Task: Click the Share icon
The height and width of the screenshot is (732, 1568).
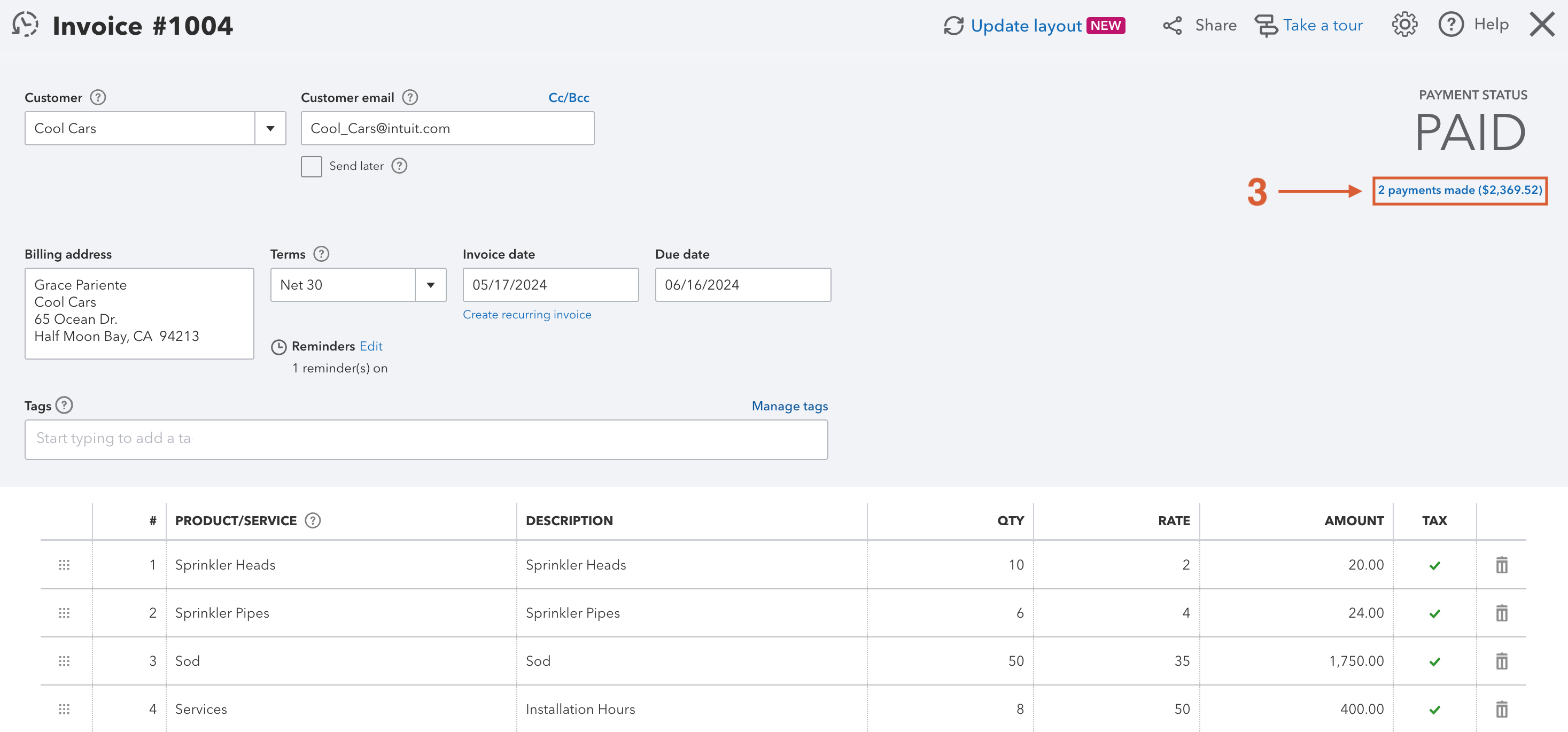Action: point(1172,25)
